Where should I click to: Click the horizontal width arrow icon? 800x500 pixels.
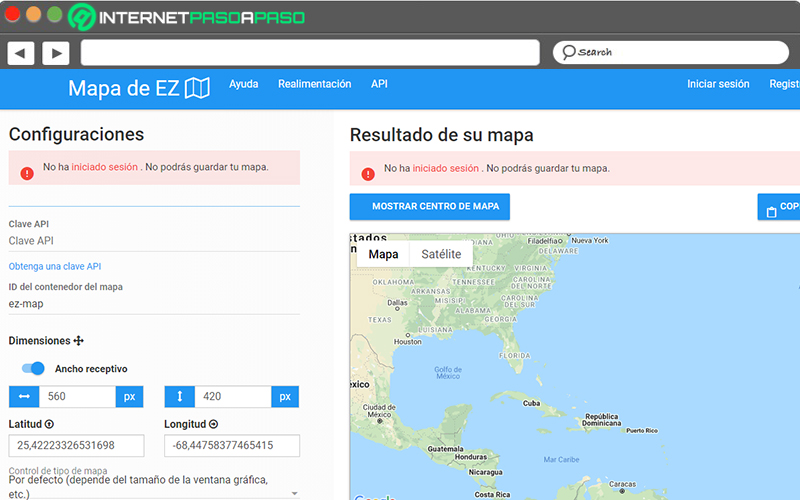pos(24,396)
